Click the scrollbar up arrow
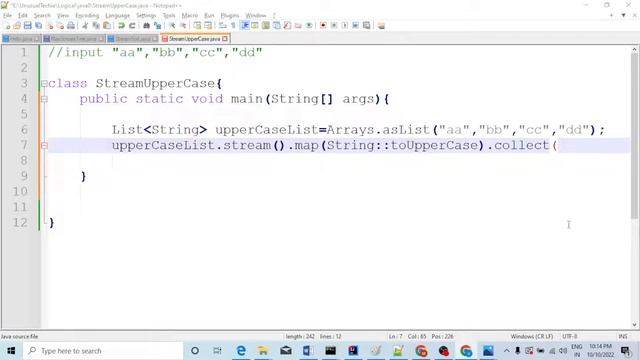 (x=634, y=50)
